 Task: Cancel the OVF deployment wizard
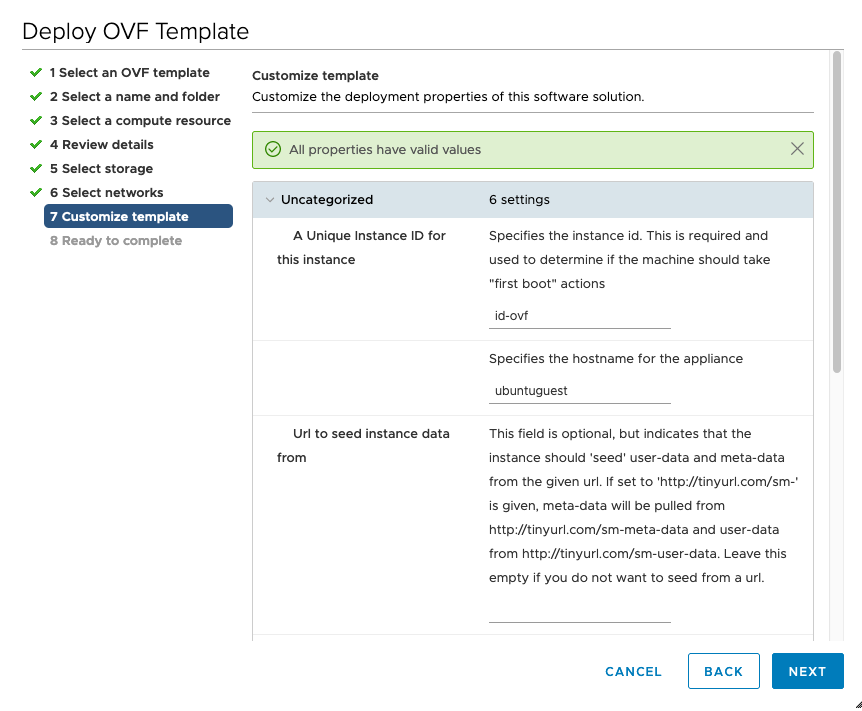click(x=633, y=671)
